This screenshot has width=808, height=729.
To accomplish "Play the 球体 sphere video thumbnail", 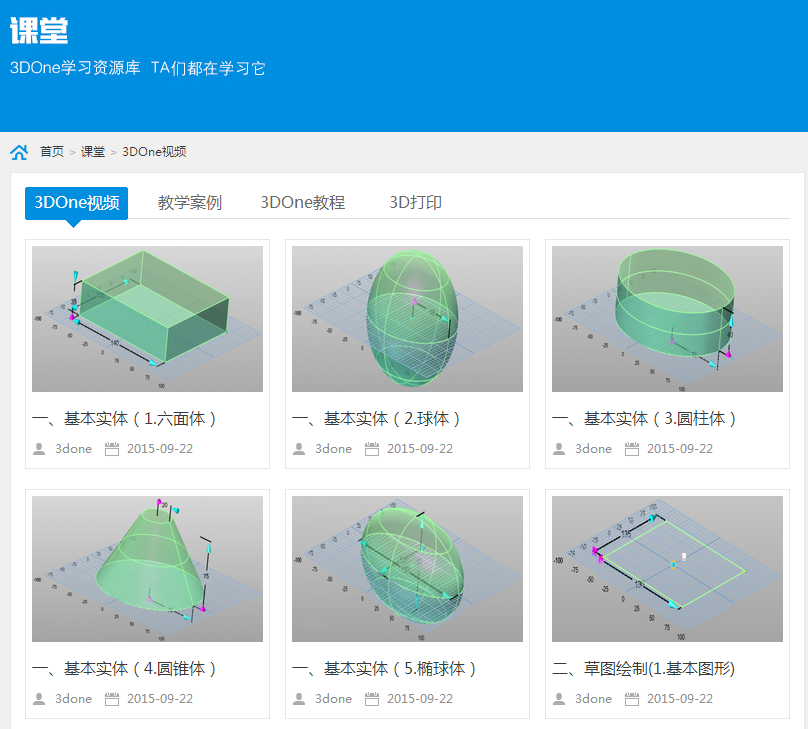I will 407,319.
